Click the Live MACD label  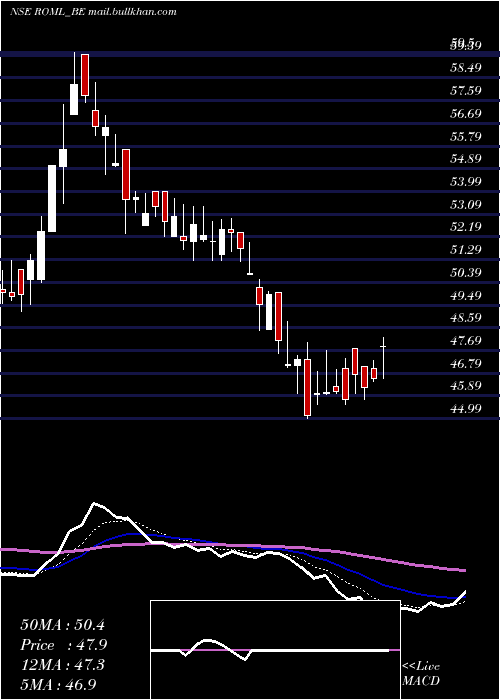(x=421, y=673)
